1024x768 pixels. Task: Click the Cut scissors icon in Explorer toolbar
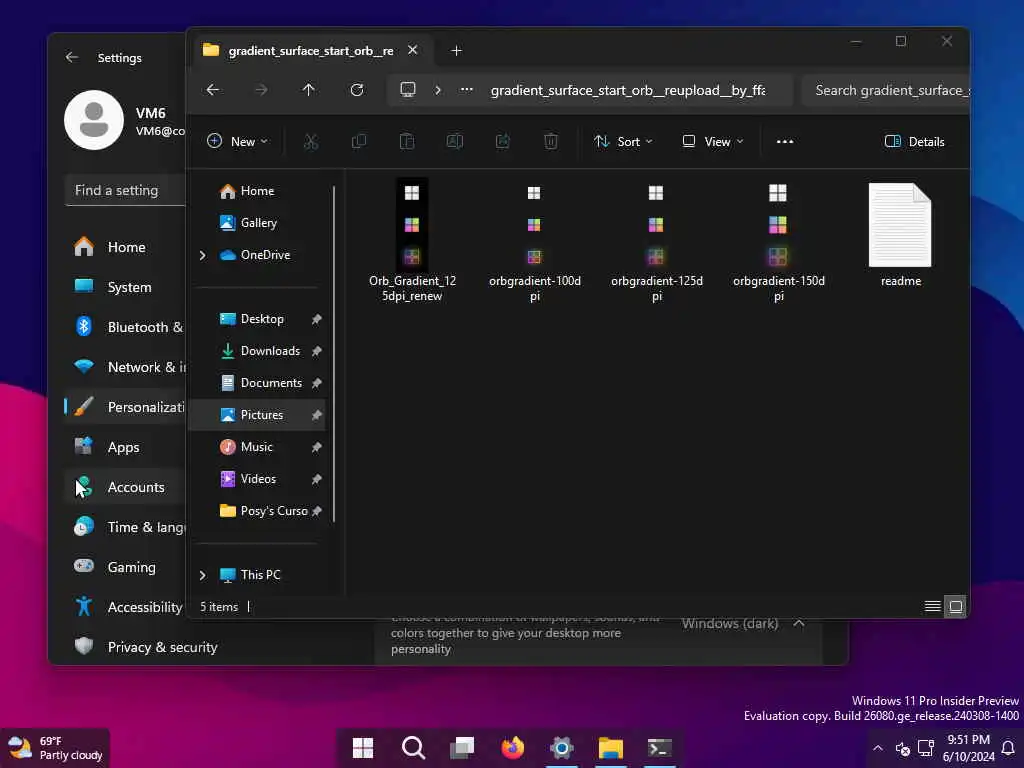[311, 141]
